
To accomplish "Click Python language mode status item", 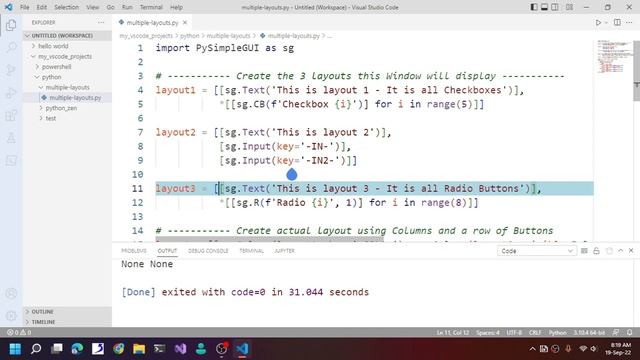I will point(558,333).
